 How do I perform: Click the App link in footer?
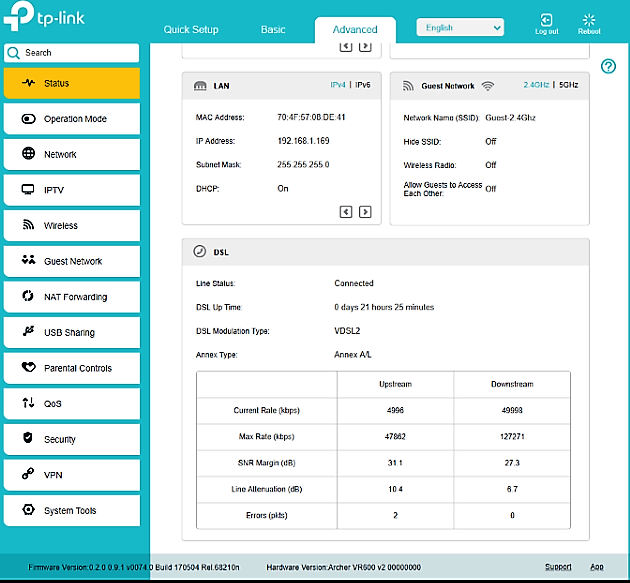[597, 567]
